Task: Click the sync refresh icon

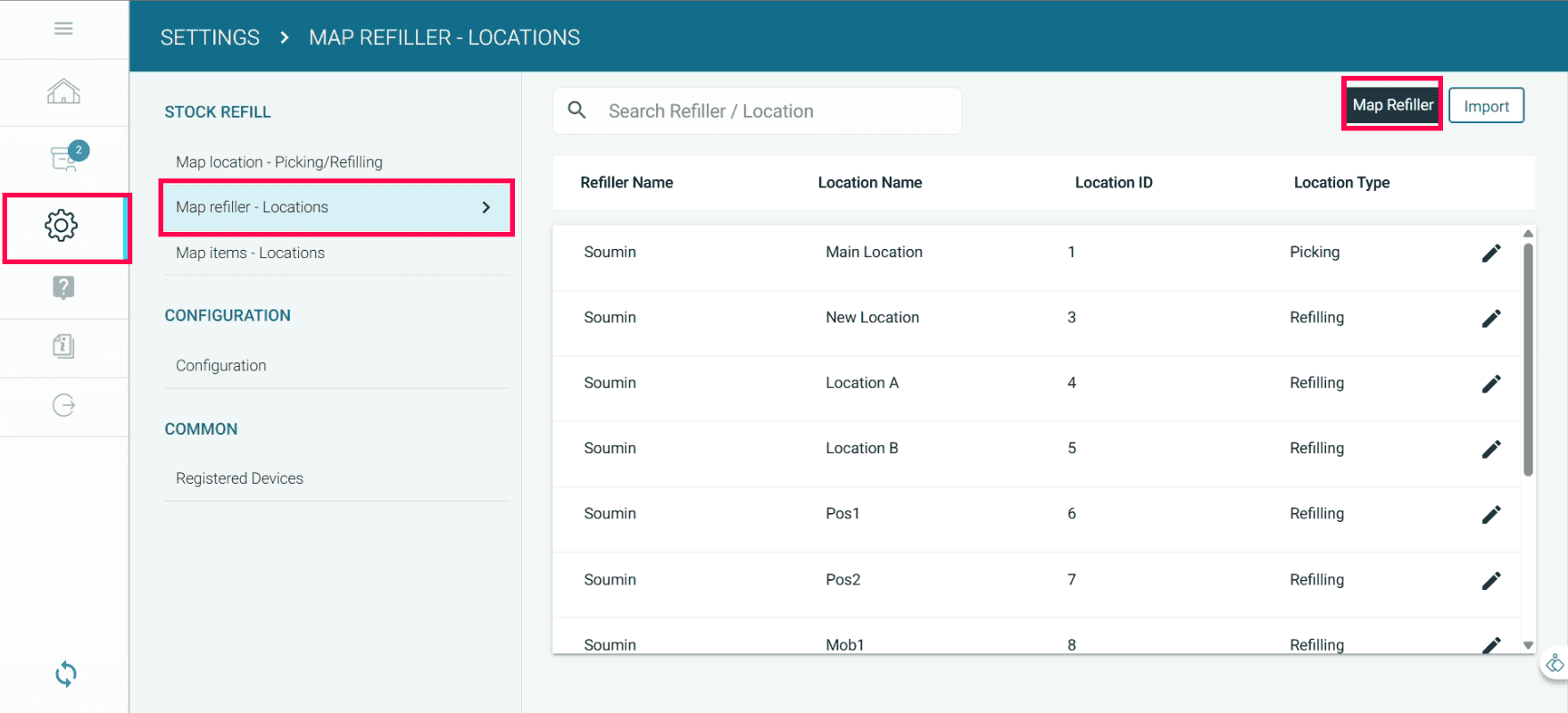Action: click(65, 674)
